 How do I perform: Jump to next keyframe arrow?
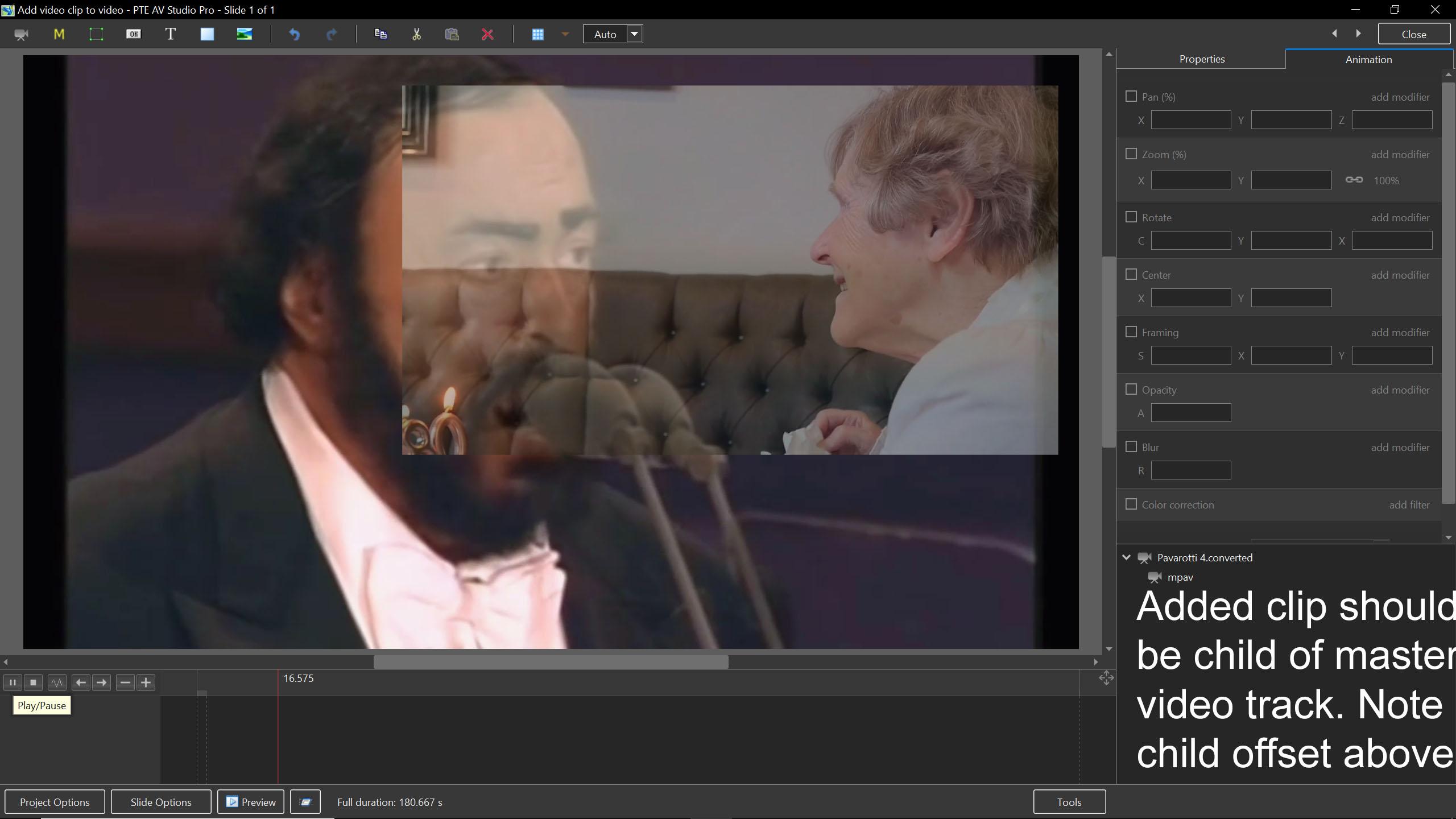pos(101,682)
